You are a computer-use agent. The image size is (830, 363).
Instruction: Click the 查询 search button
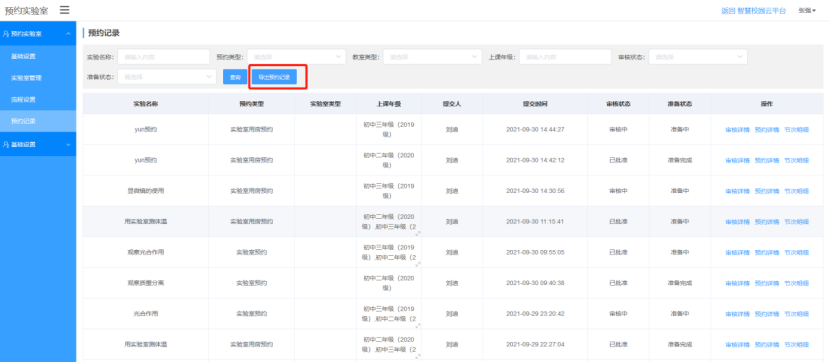(235, 77)
